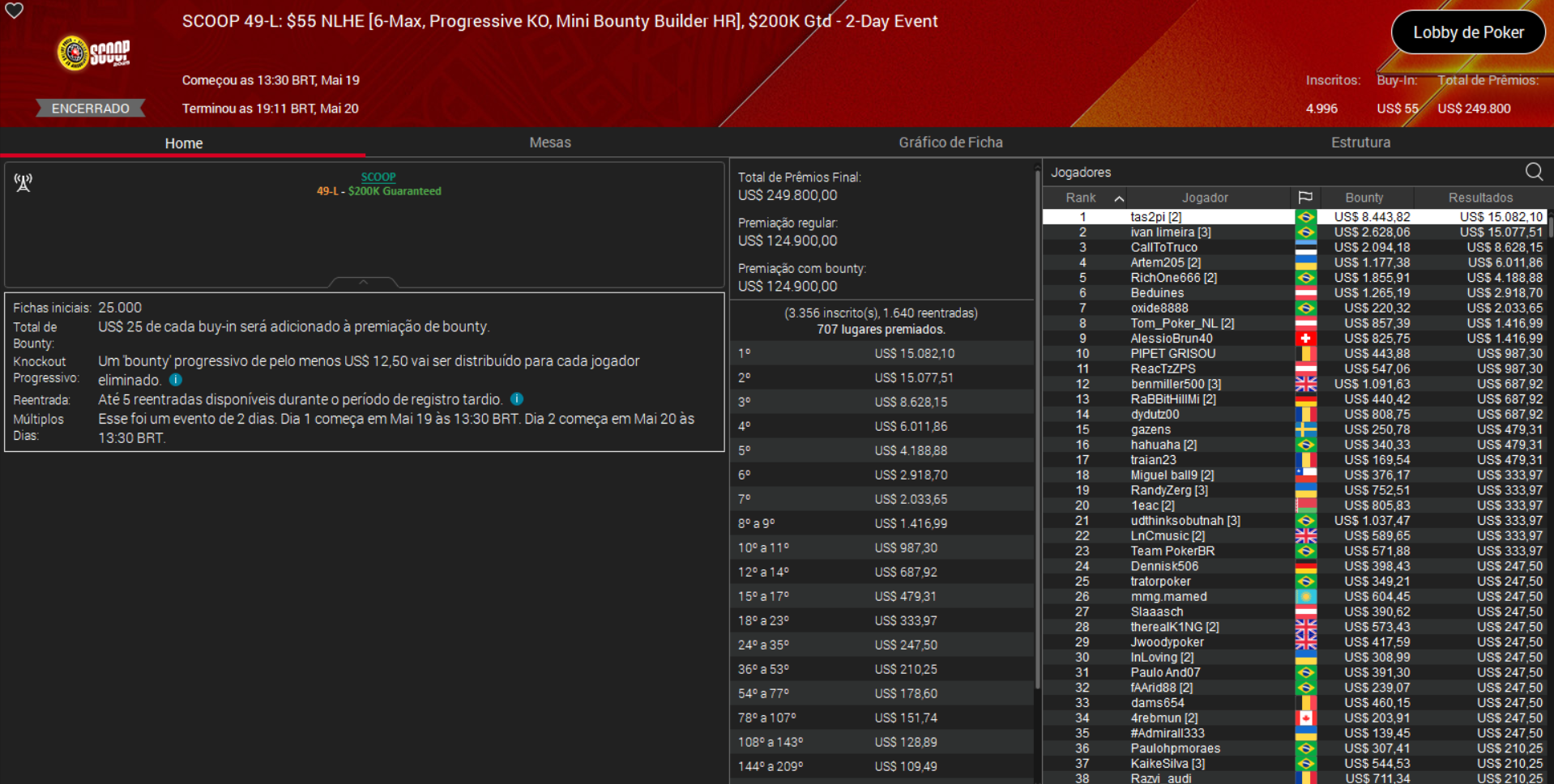The height and width of the screenshot is (784, 1554).
Task: Open the Estrutura tab
Action: pos(1360,143)
